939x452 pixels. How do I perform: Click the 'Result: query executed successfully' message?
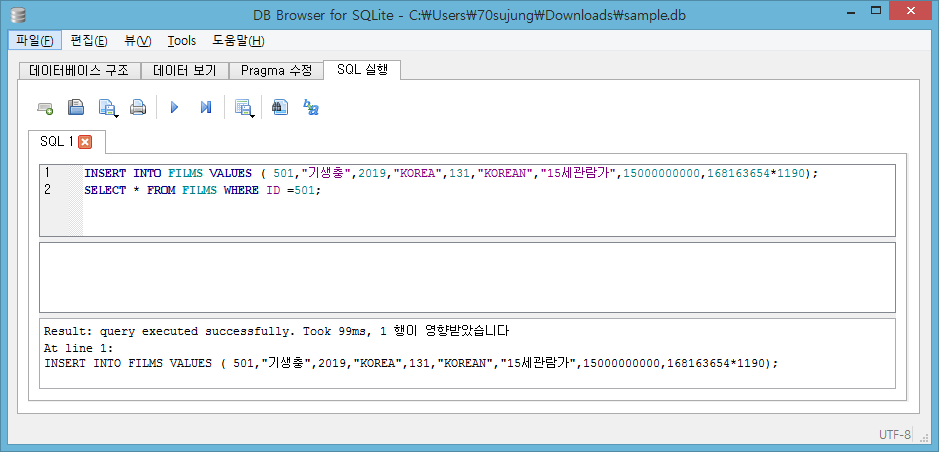click(276, 330)
